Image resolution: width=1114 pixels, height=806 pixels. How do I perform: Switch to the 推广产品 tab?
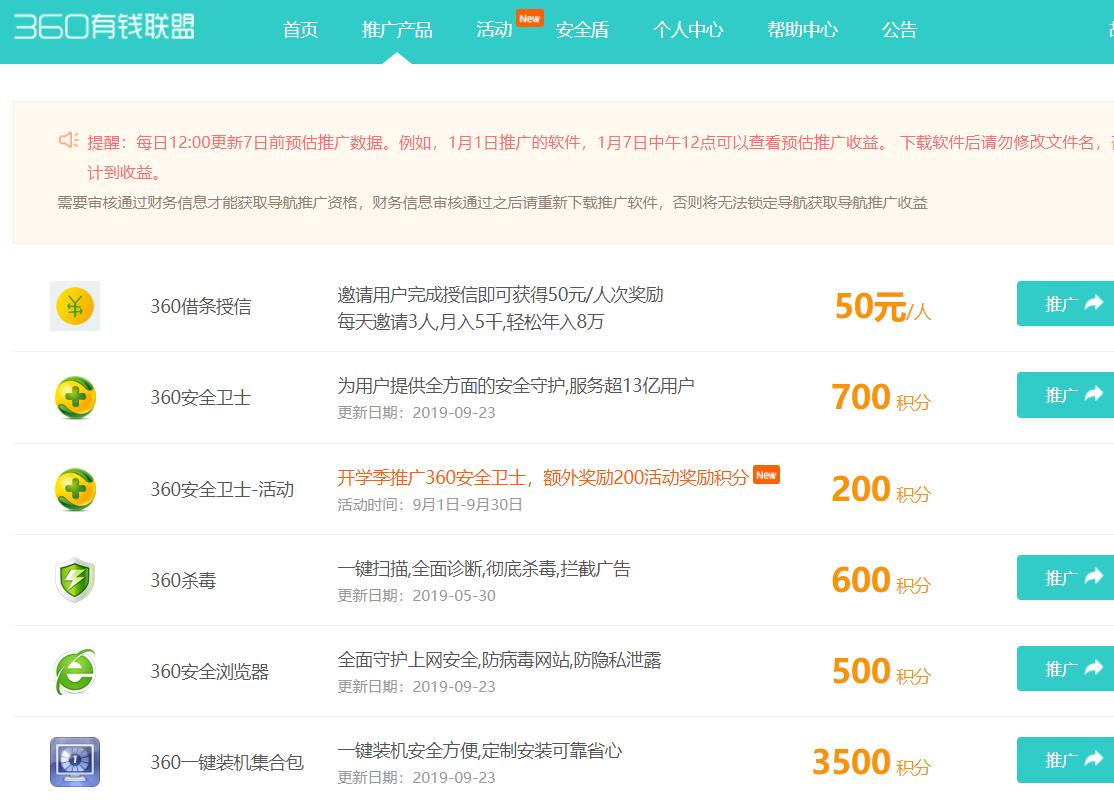tap(399, 30)
